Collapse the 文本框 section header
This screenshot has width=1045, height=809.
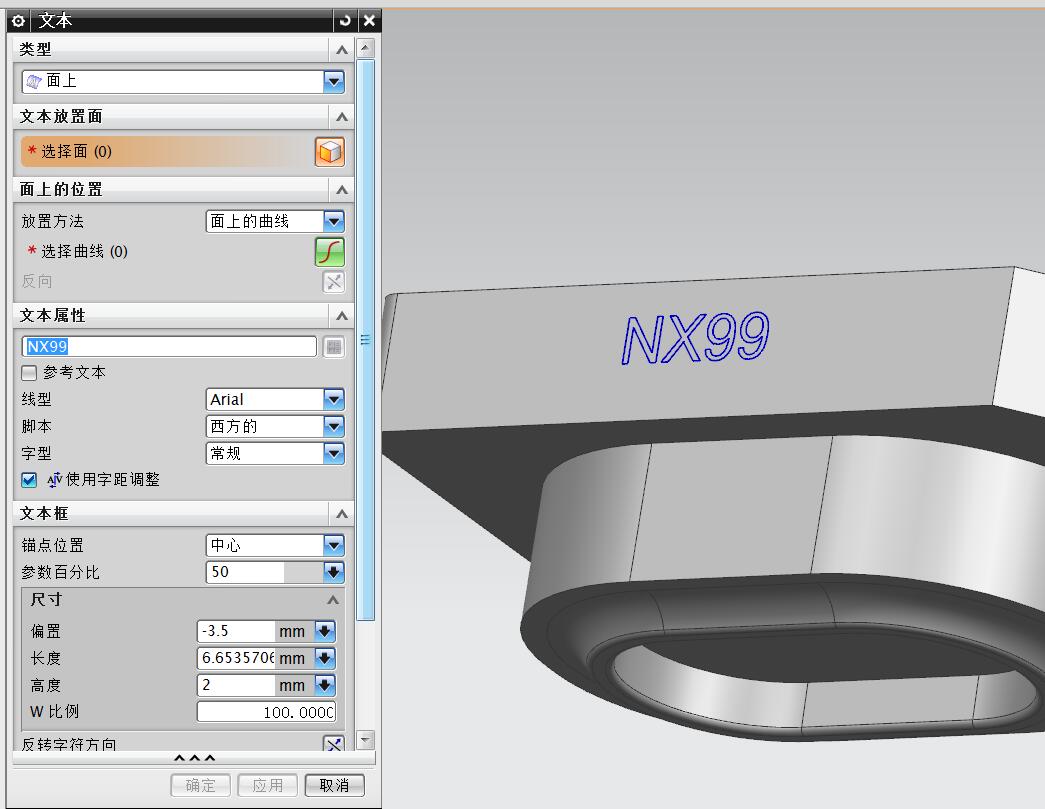click(342, 514)
